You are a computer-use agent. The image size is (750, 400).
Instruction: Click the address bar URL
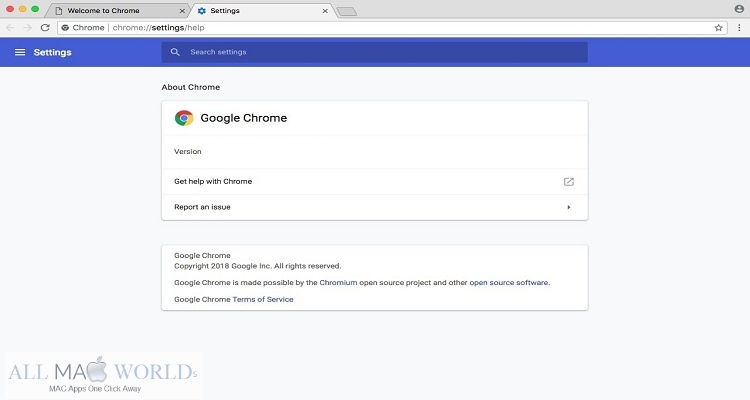point(158,28)
